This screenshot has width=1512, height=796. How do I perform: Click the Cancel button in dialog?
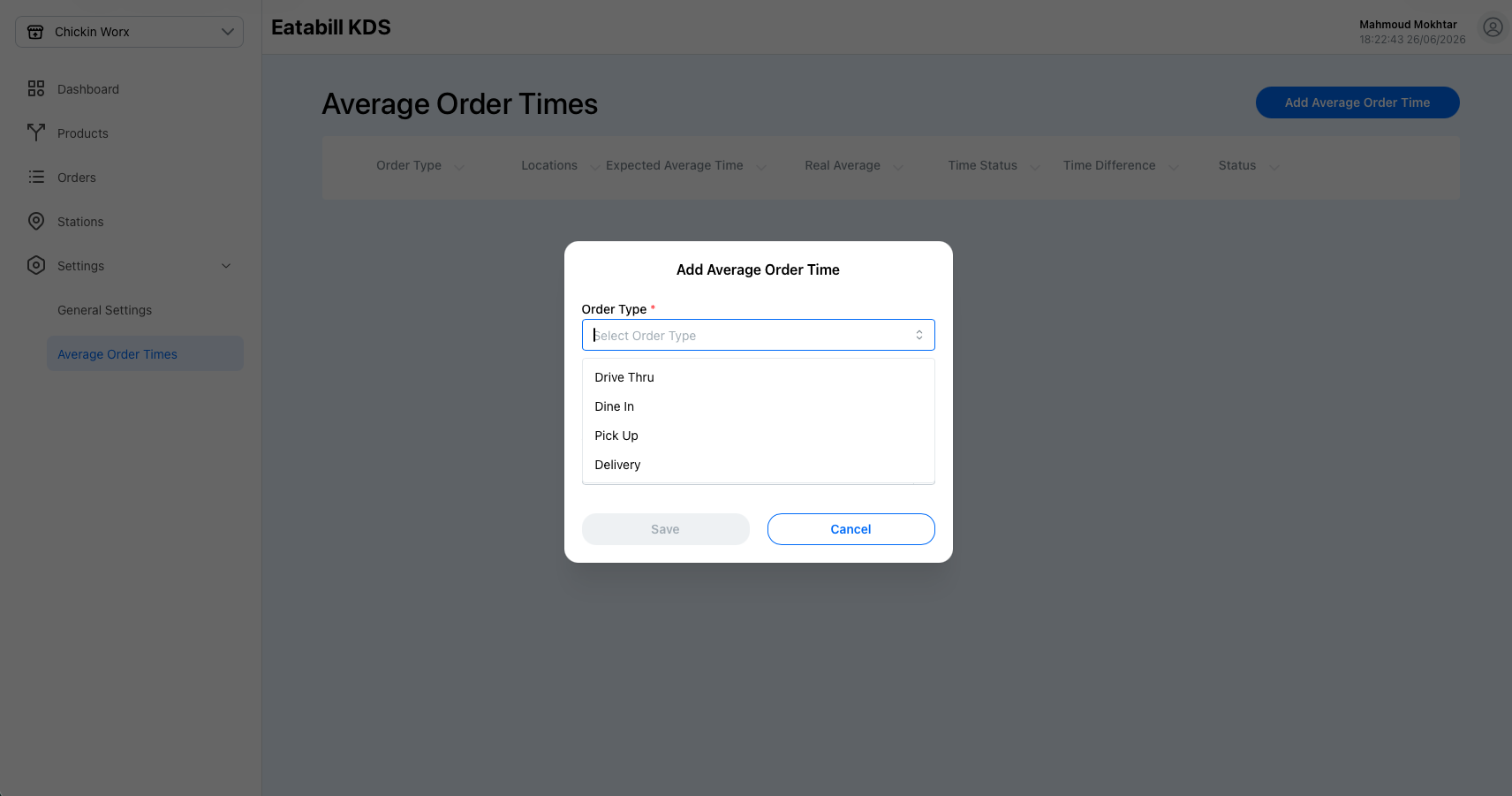[850, 529]
